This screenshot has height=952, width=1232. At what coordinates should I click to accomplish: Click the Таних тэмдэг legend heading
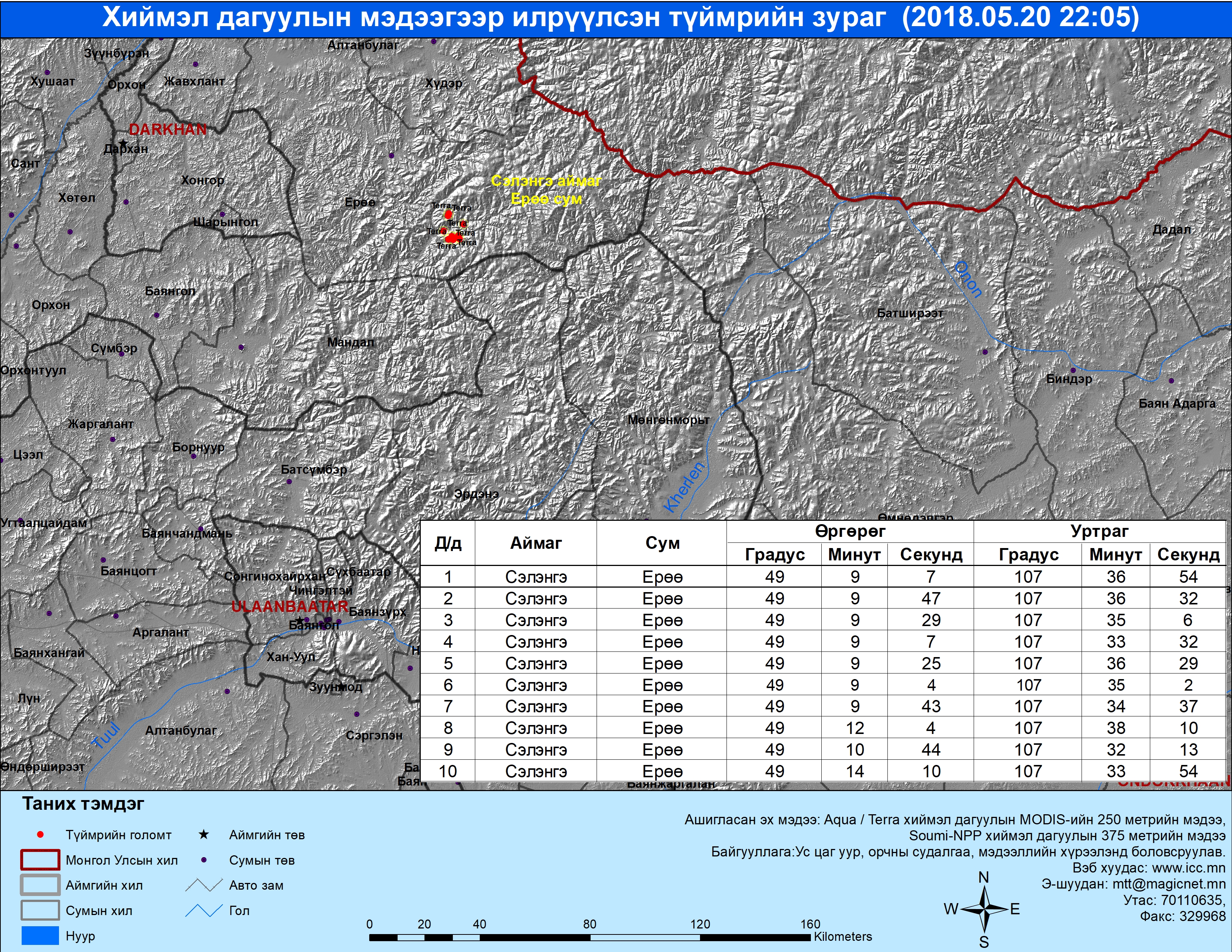(83, 804)
